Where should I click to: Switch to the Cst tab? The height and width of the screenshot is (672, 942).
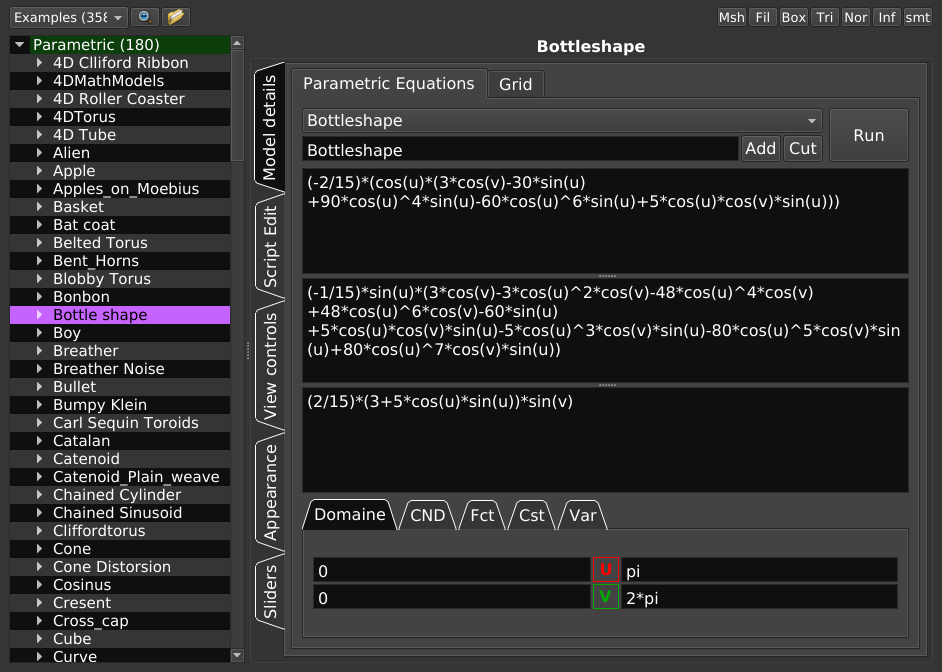[x=531, y=515]
